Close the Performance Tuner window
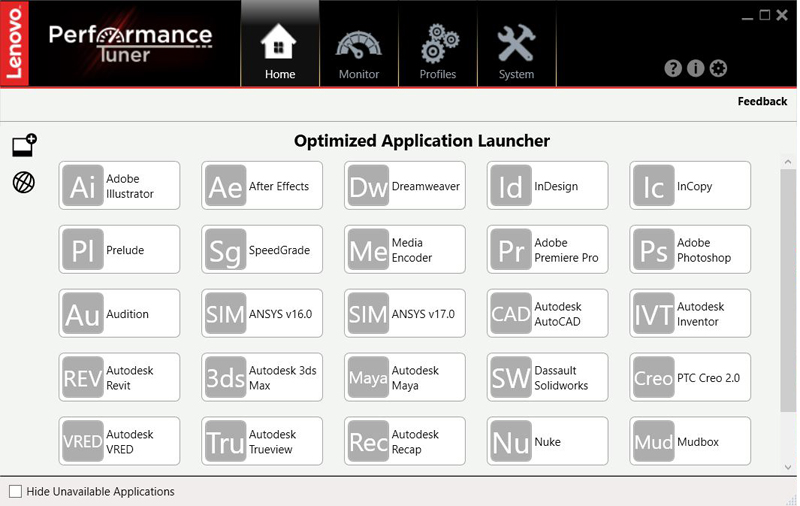Viewport: 800px width, 506px height. [x=782, y=15]
